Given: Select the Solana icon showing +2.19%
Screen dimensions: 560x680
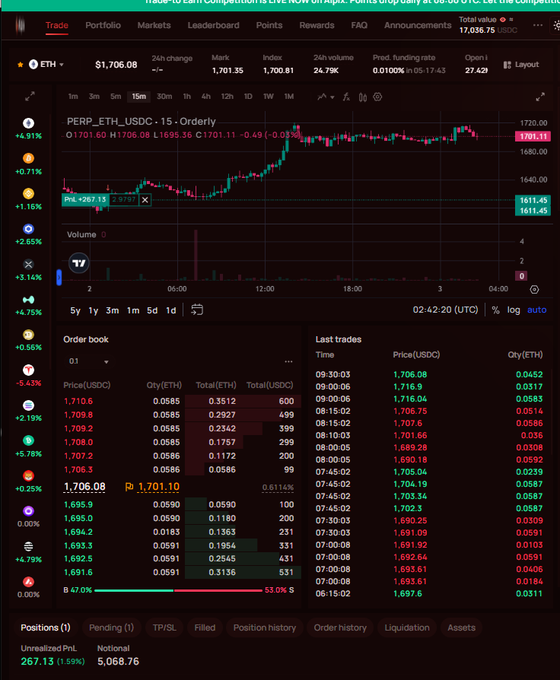Looking at the screenshot, I should [x=29, y=405].
